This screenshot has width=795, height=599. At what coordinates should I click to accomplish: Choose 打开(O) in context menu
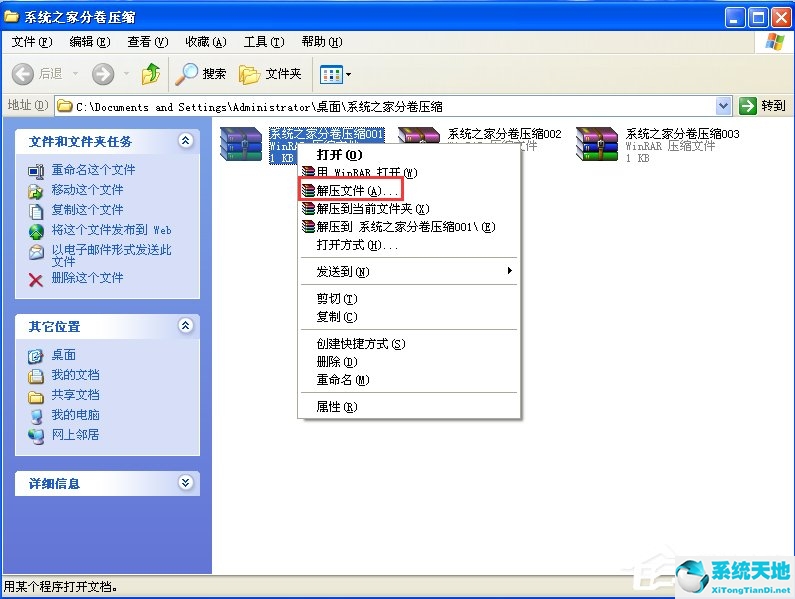(409, 155)
